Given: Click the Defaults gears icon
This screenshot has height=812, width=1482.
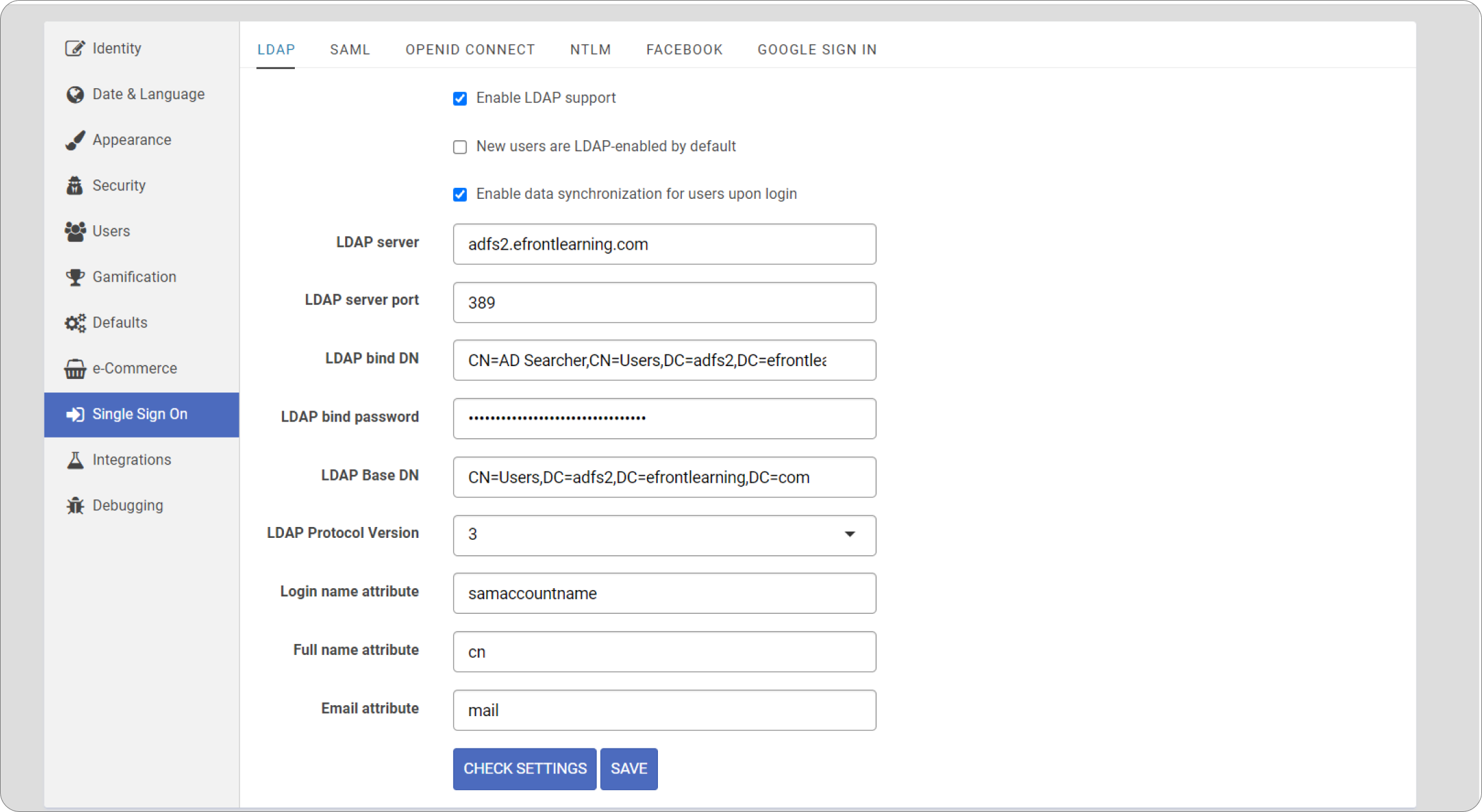Looking at the screenshot, I should [x=75, y=323].
